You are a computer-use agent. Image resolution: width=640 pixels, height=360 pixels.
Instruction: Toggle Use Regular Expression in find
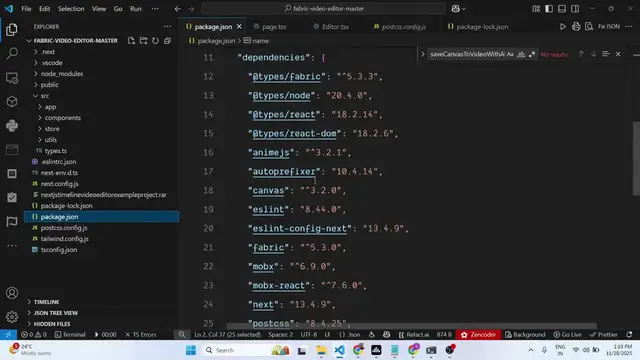pos(531,54)
